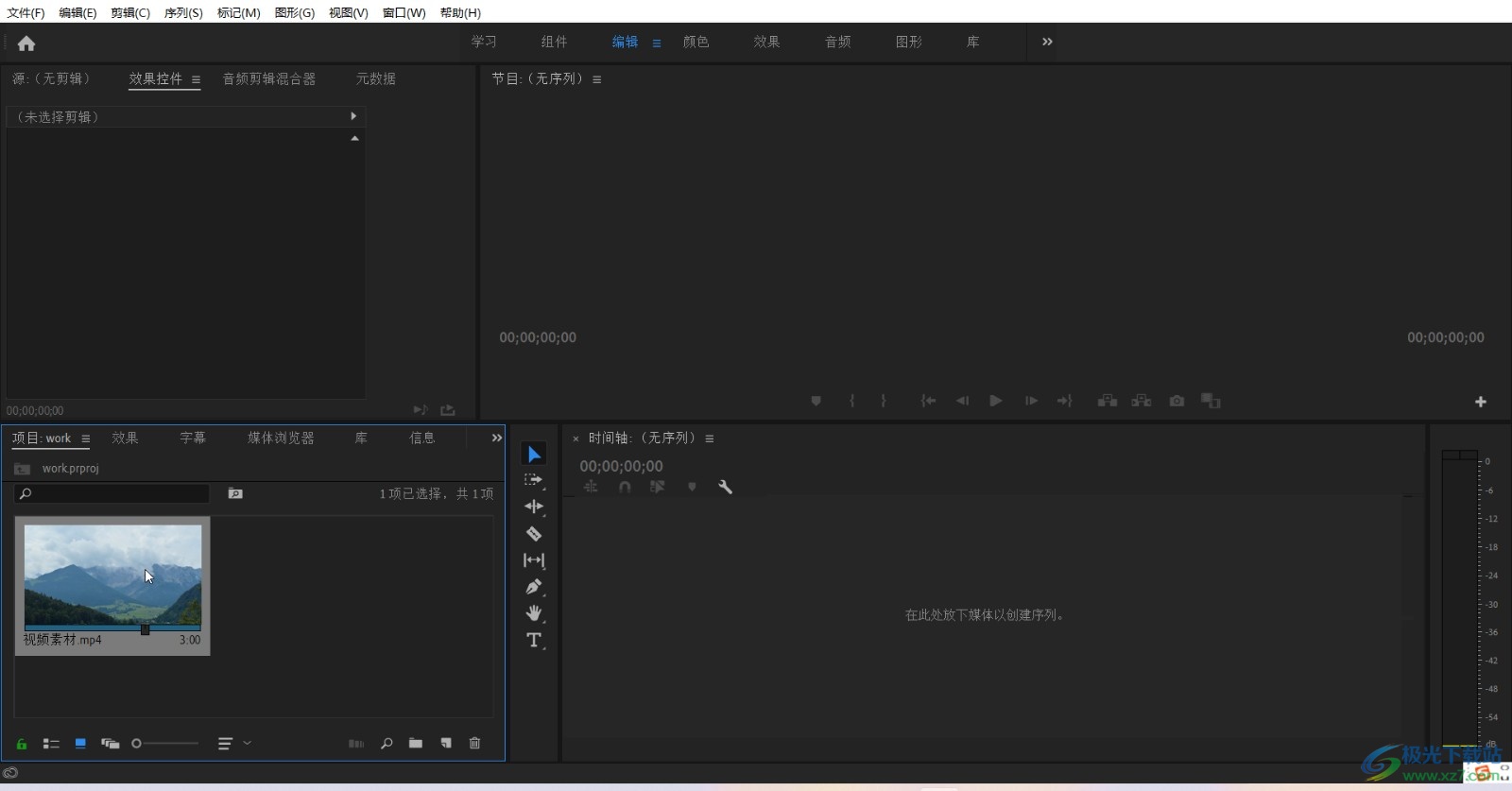Open the button editor plus icon
1512x791 pixels.
point(1481,402)
